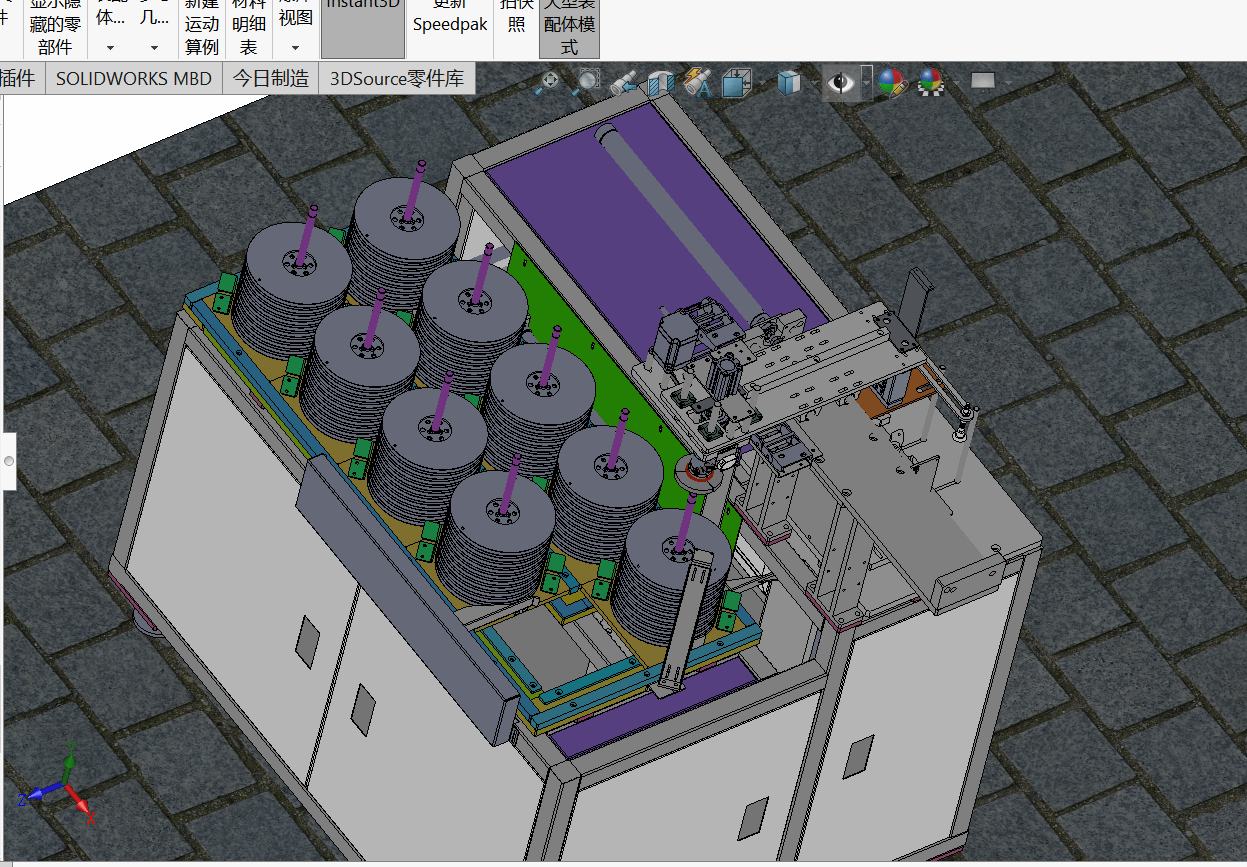Viewport: 1247px width, 867px height.
Task: Click the Apply Scene icon
Action: click(931, 83)
